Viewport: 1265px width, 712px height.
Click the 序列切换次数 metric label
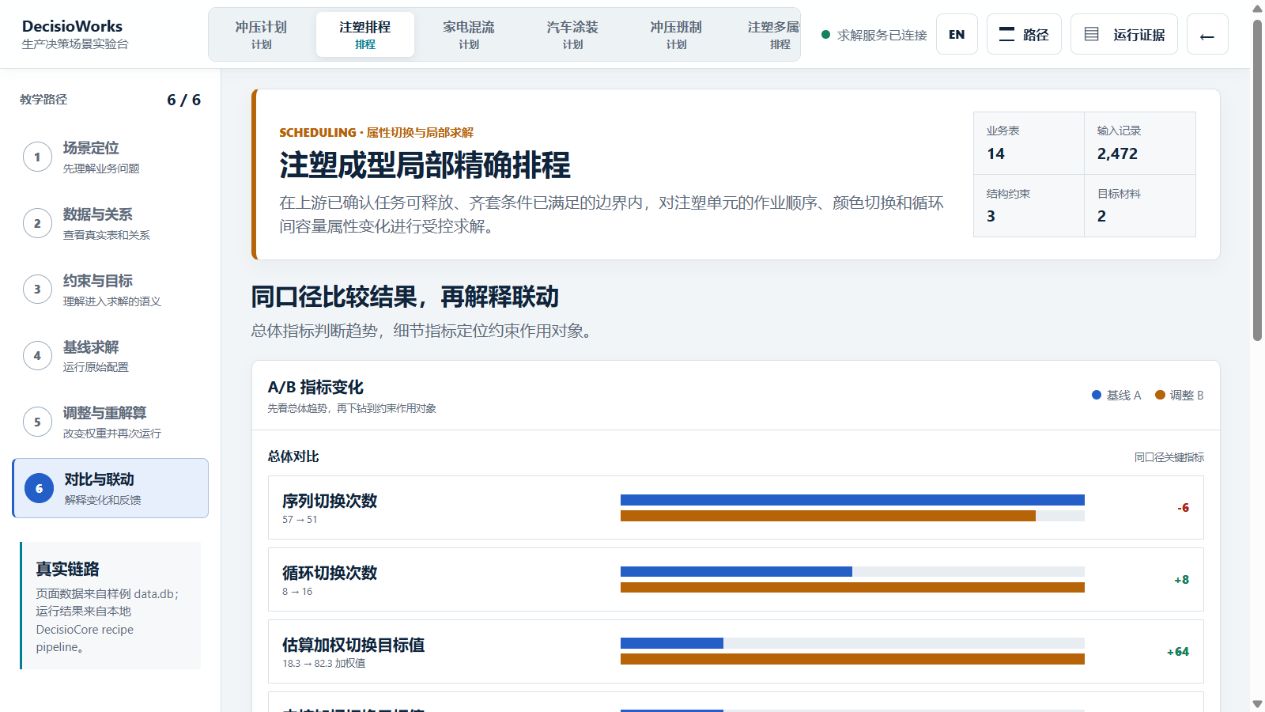(x=330, y=501)
